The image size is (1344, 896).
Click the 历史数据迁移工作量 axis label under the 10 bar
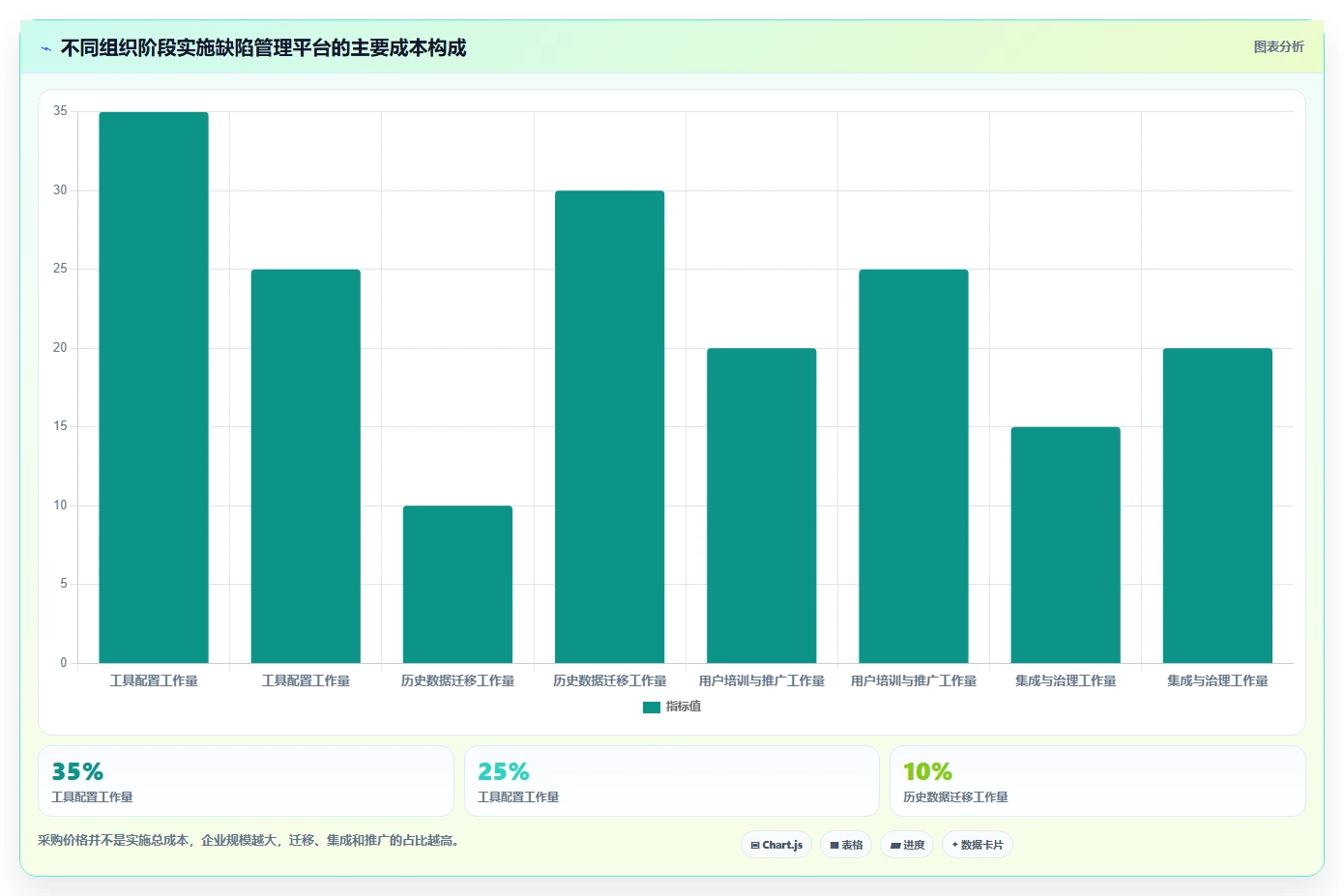(457, 681)
